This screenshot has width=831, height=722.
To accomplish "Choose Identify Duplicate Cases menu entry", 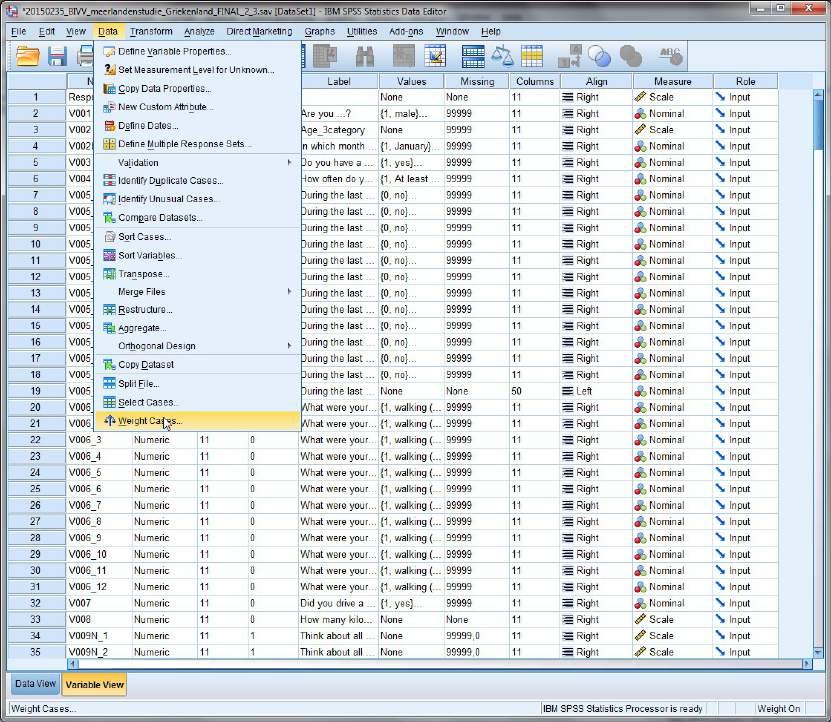I will [x=197, y=180].
